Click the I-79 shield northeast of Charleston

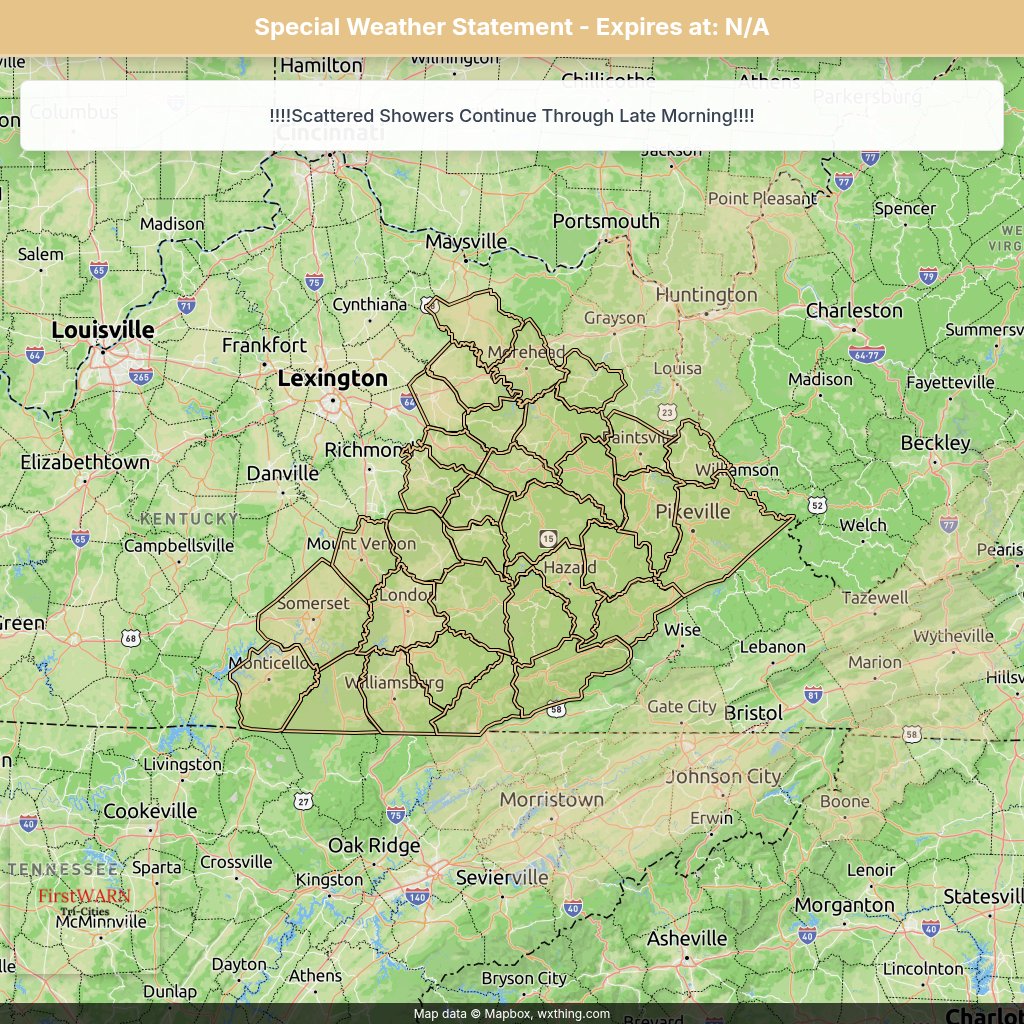928,276
